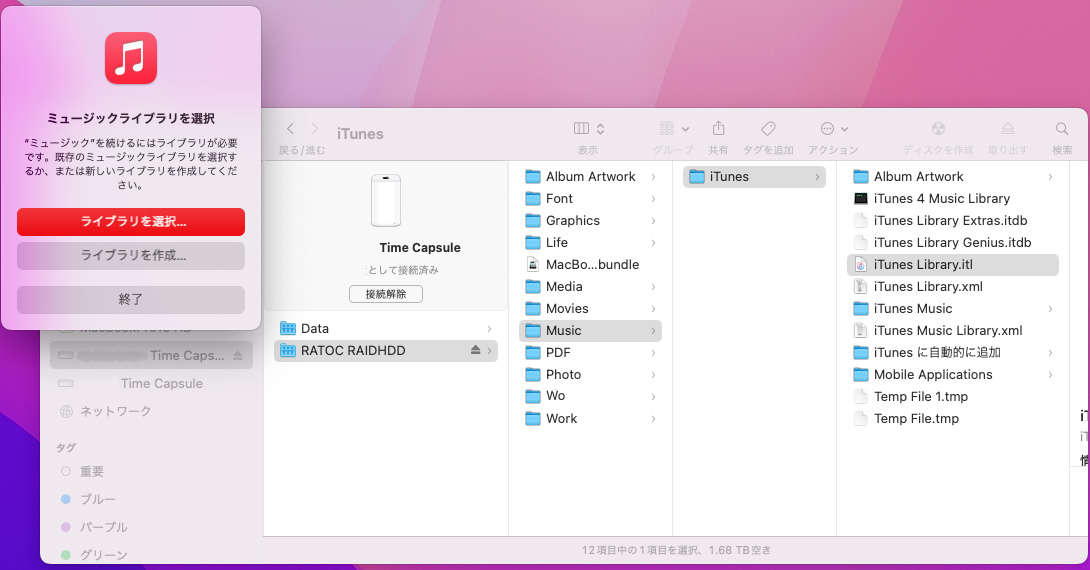
Task: Click the 共有 share icon
Action: point(718,129)
